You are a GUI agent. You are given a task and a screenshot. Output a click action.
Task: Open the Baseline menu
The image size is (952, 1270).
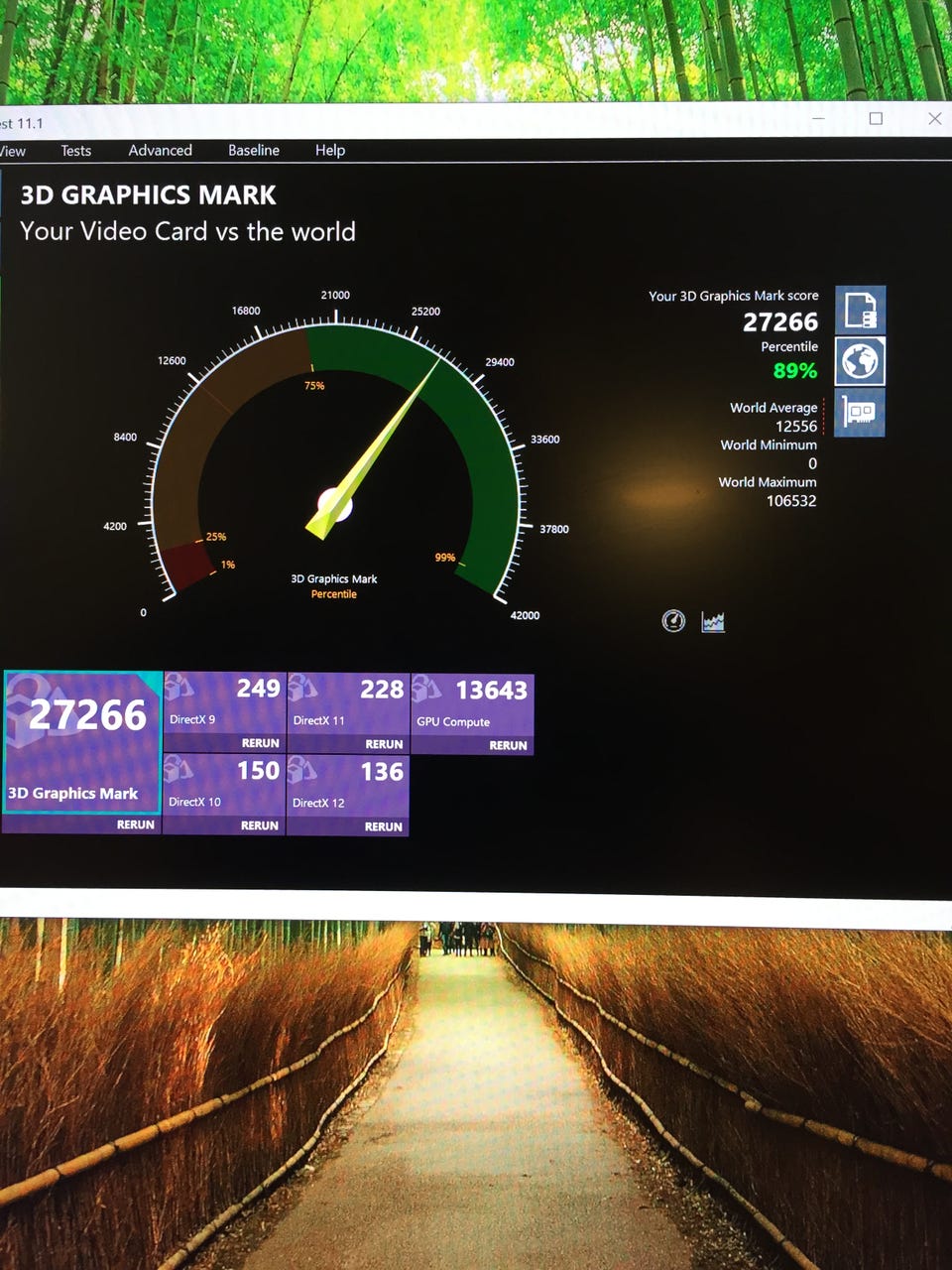pyautogui.click(x=254, y=150)
